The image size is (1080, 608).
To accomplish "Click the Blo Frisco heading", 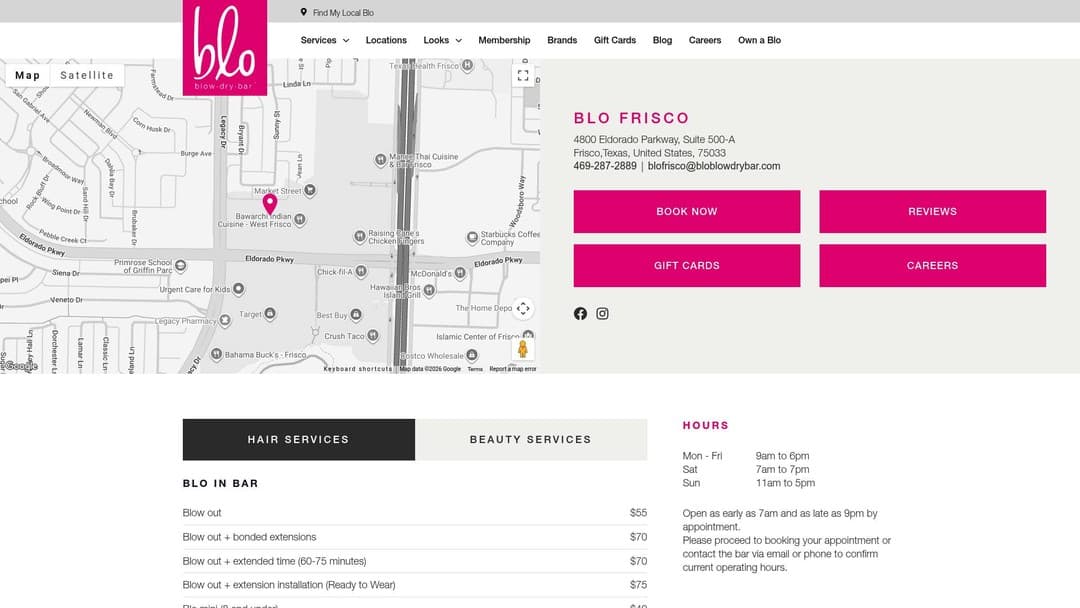I will (631, 118).
